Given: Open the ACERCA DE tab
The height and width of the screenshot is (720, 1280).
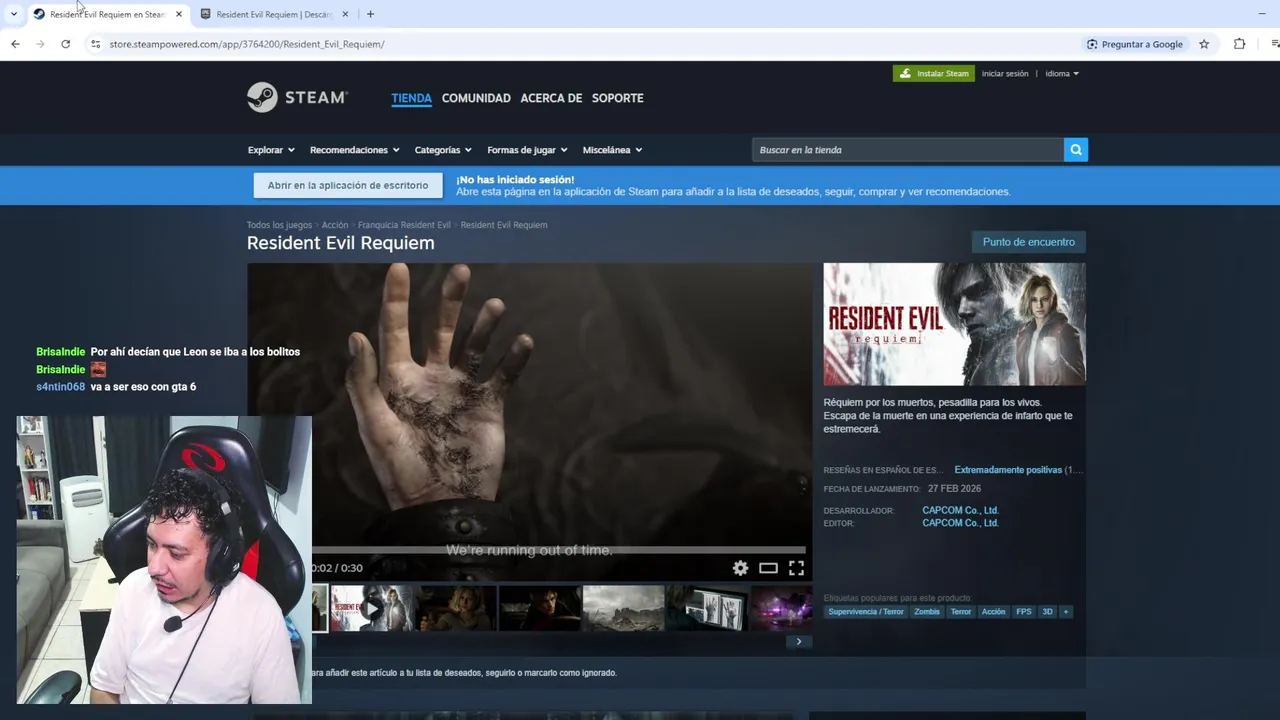Looking at the screenshot, I should click(x=551, y=98).
